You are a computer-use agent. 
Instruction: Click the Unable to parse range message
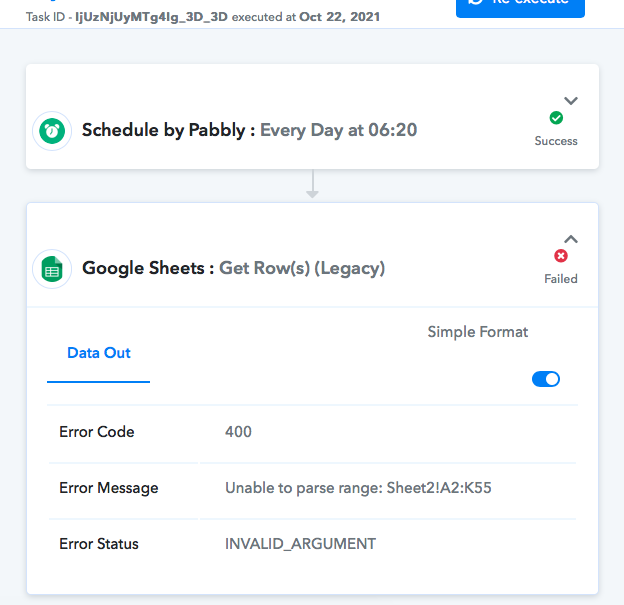click(x=358, y=488)
